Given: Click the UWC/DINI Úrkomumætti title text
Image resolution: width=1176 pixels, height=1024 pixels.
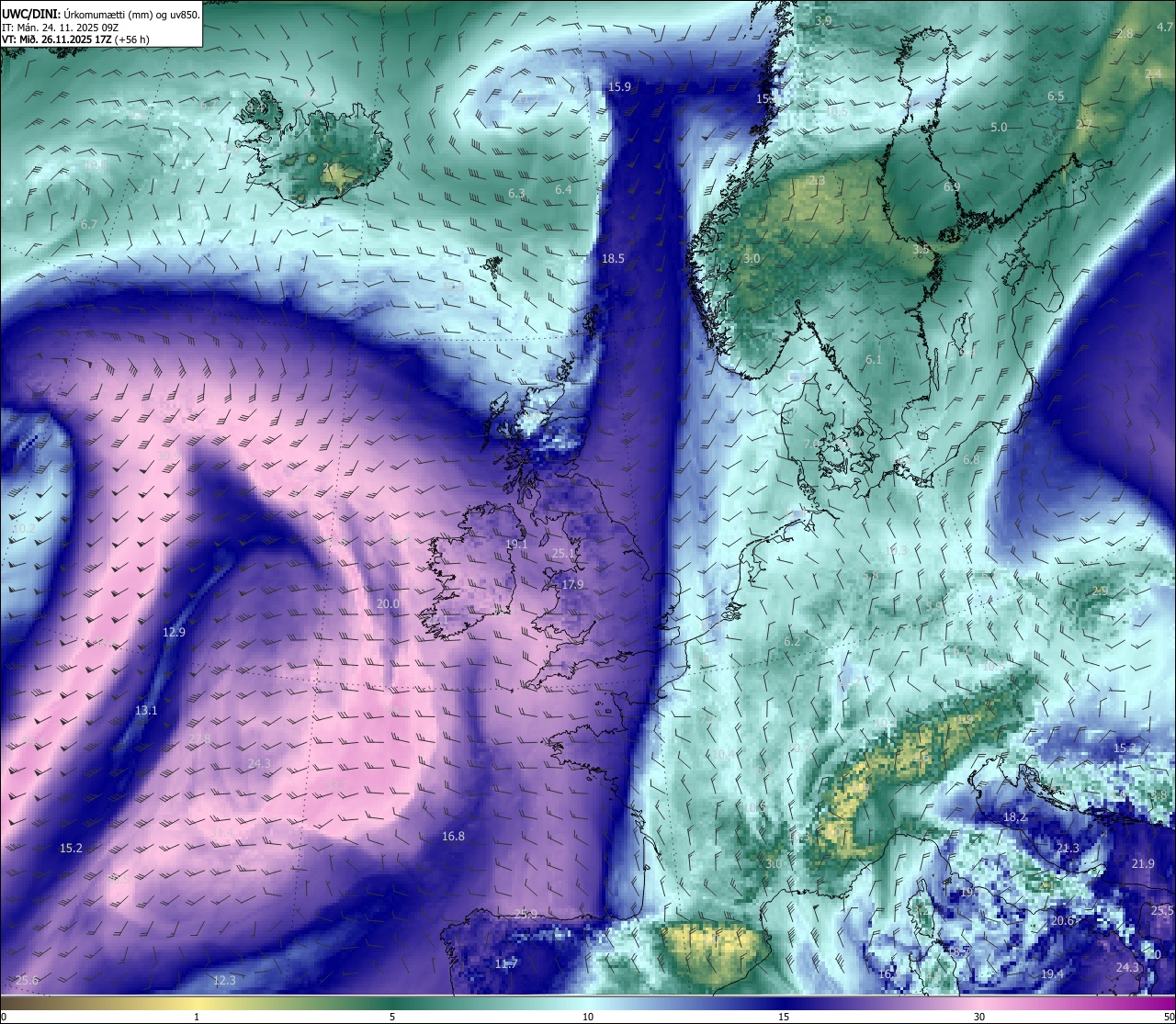Looking at the screenshot, I should click(x=101, y=15).
